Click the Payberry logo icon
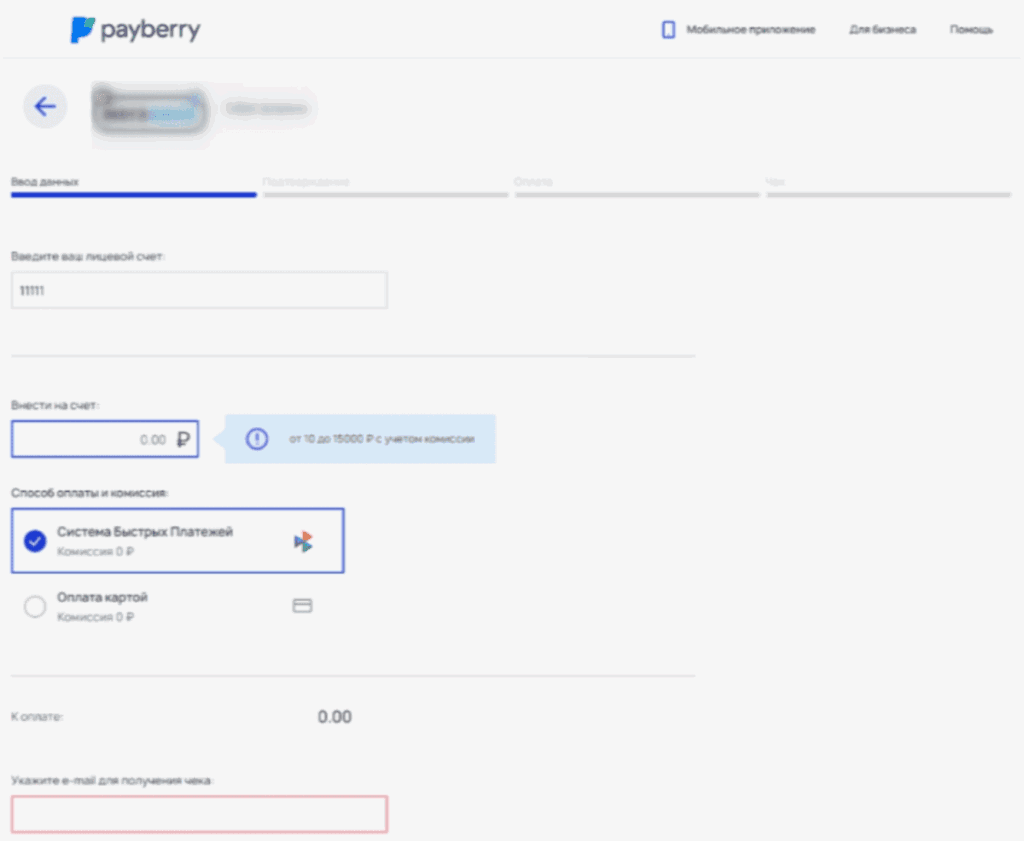This screenshot has width=1024, height=841. (x=85, y=29)
